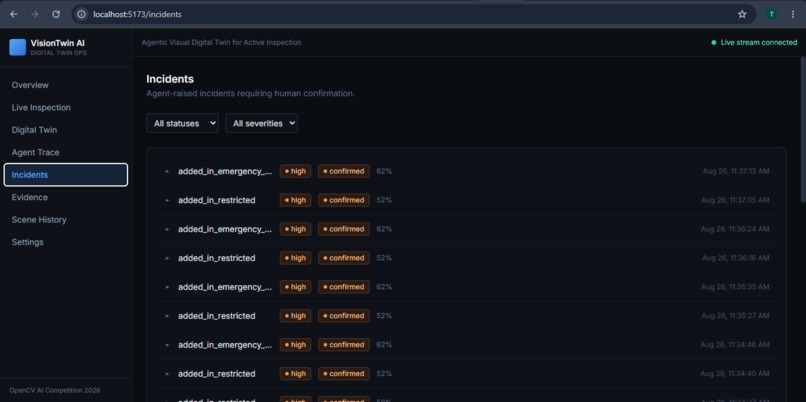806x402 pixels.
Task: Expand the incident from 11:37:05 AM
Action: coord(167,200)
